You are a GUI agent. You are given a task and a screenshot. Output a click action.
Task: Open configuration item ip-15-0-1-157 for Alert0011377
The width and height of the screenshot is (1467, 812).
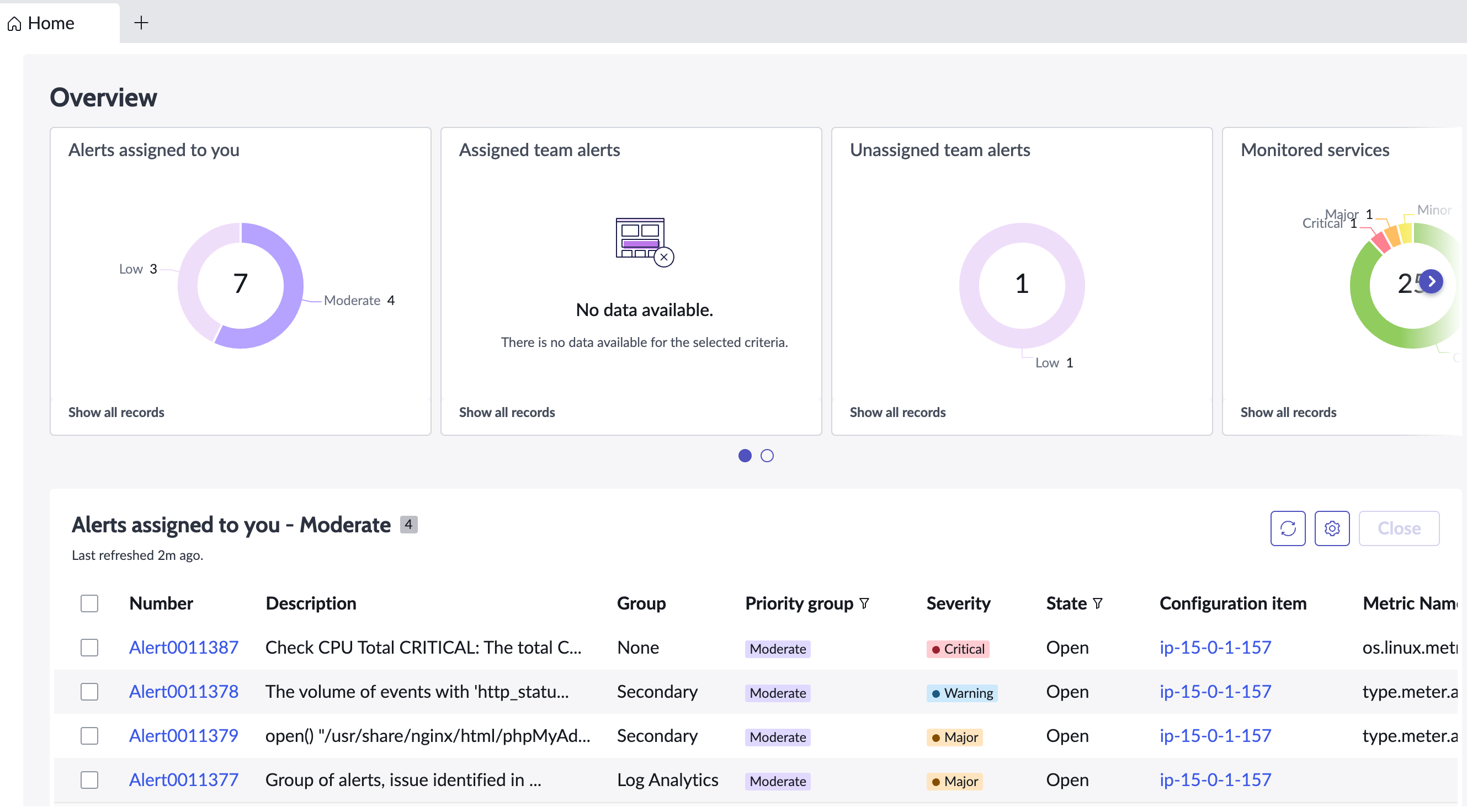click(x=1215, y=779)
